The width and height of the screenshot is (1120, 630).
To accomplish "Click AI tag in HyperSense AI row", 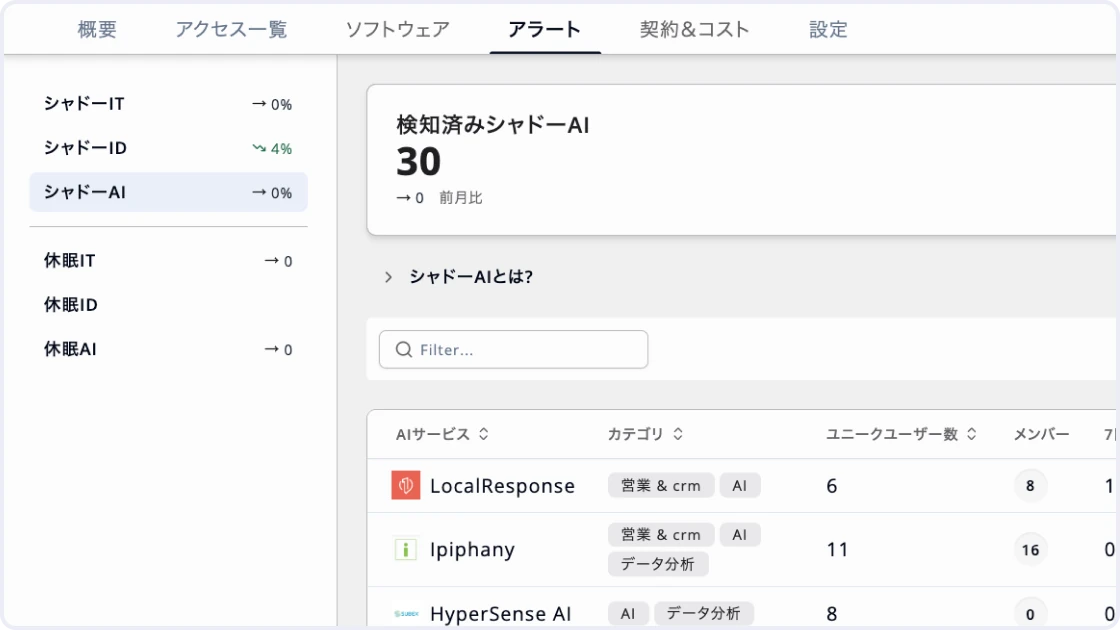I will 628,614.
